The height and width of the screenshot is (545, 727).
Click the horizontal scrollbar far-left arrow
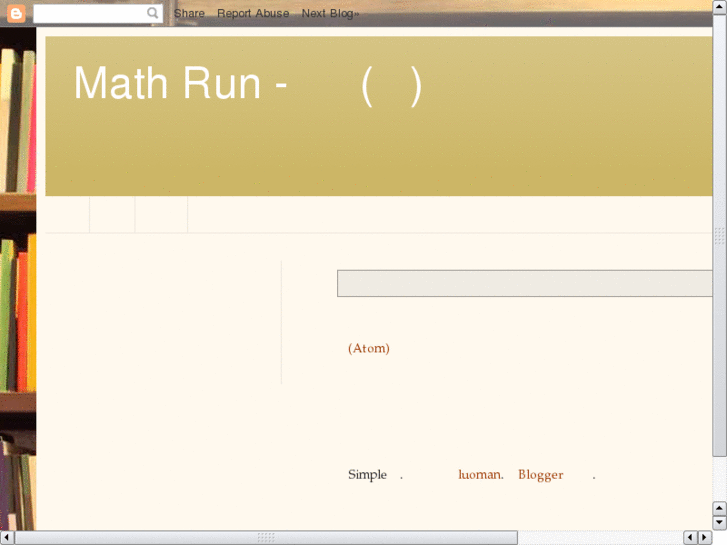coord(6,538)
